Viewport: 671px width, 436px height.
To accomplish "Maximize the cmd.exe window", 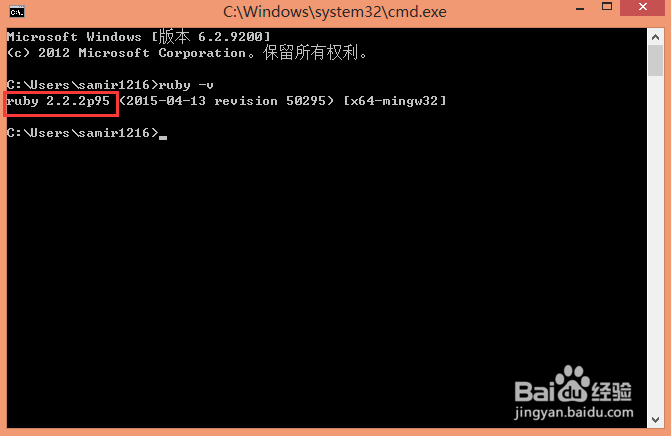I will 606,7.
